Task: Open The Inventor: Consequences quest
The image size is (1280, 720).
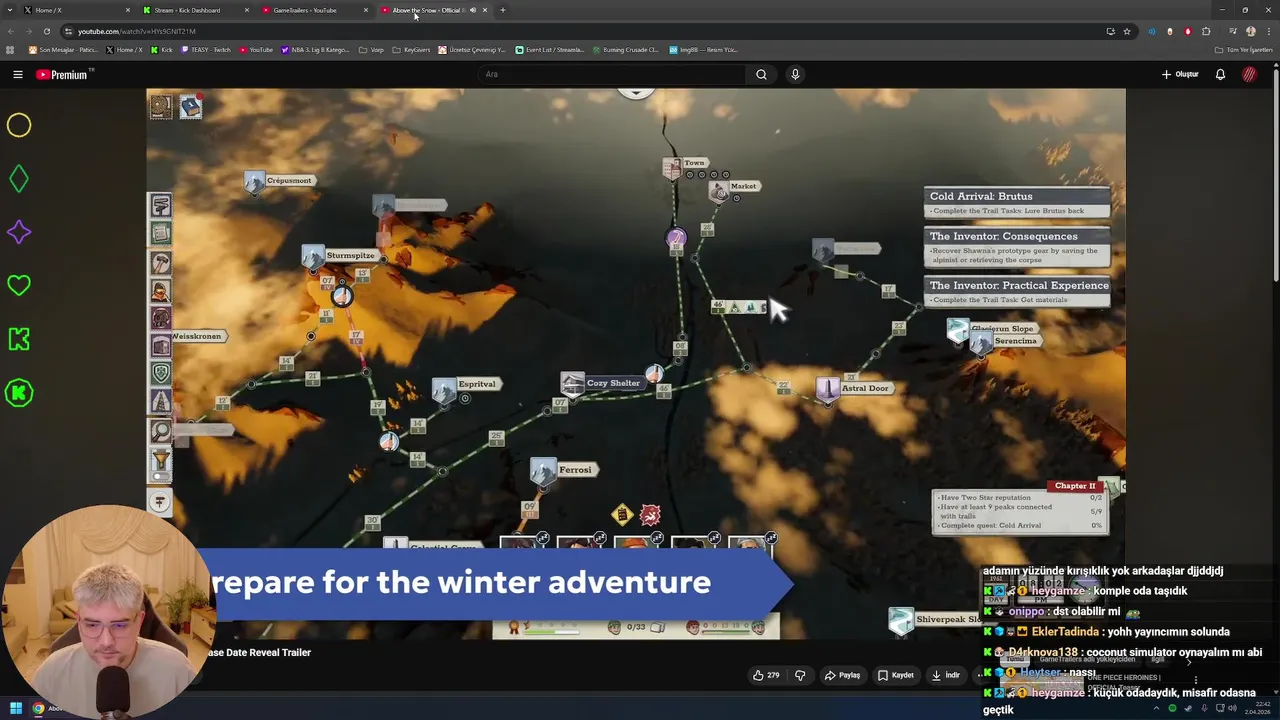Action: [1017, 248]
